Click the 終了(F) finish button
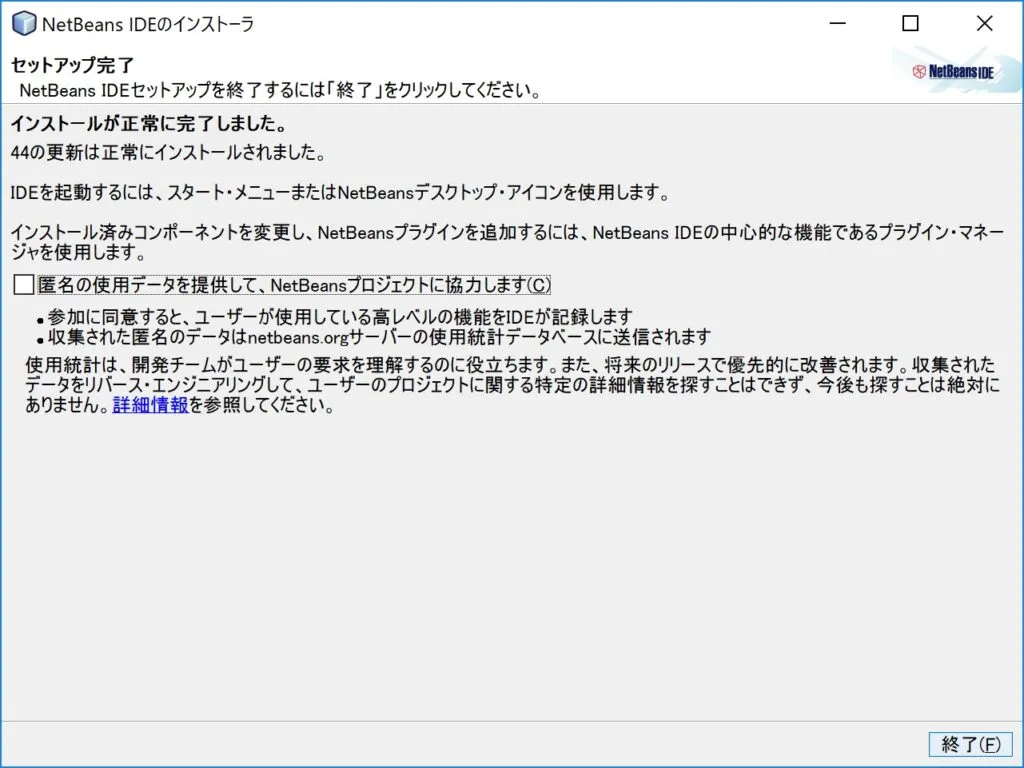The height and width of the screenshot is (768, 1024). [970, 744]
